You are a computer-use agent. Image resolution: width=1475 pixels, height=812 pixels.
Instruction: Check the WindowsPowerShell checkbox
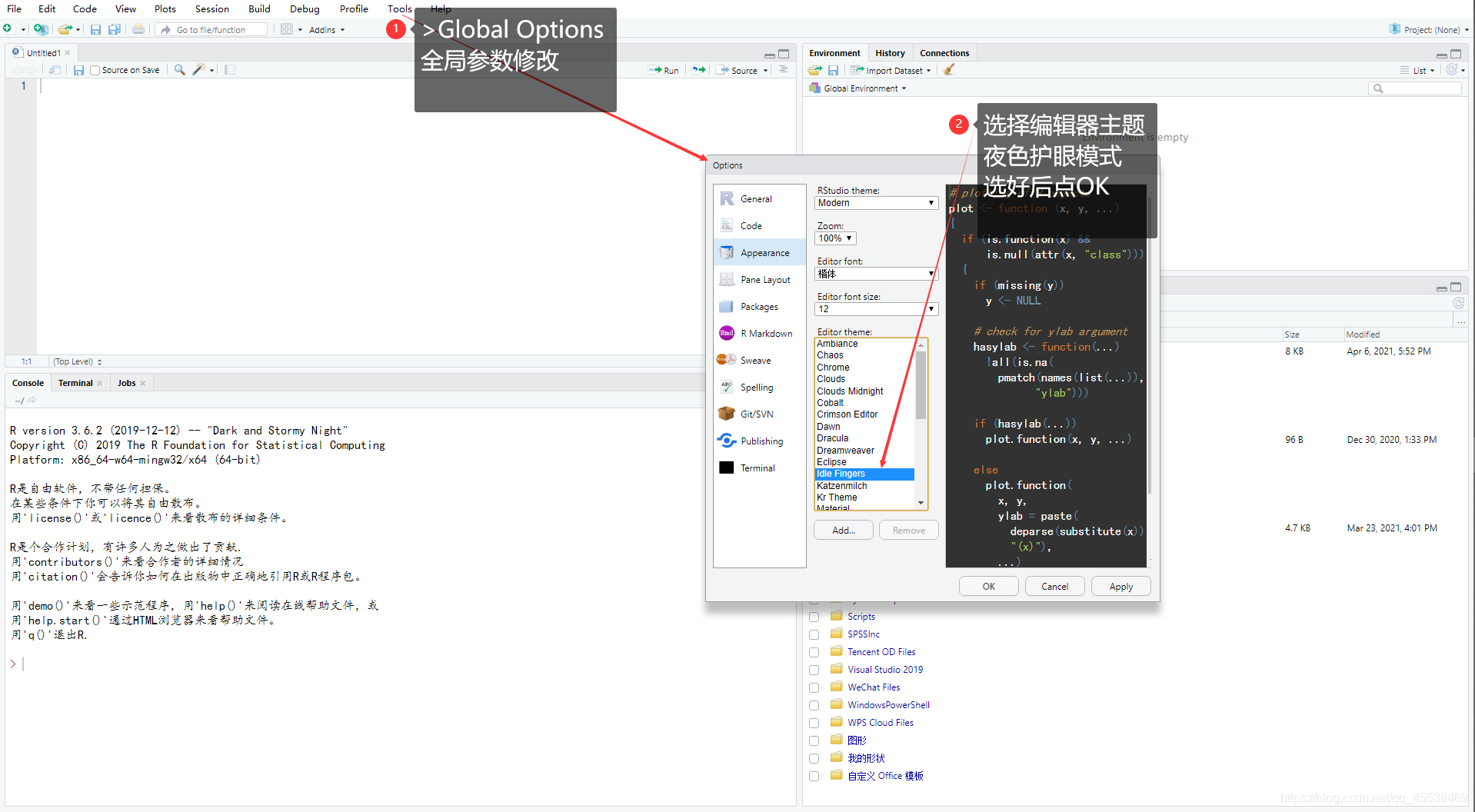(x=814, y=705)
